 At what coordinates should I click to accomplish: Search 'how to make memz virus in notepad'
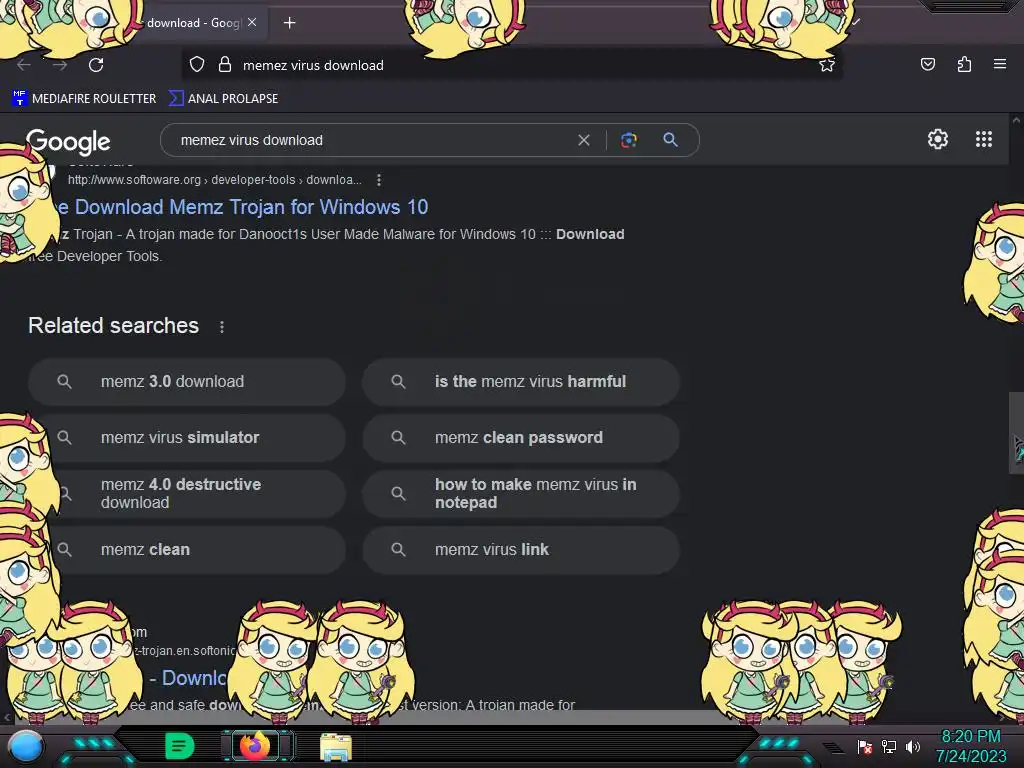coord(521,494)
